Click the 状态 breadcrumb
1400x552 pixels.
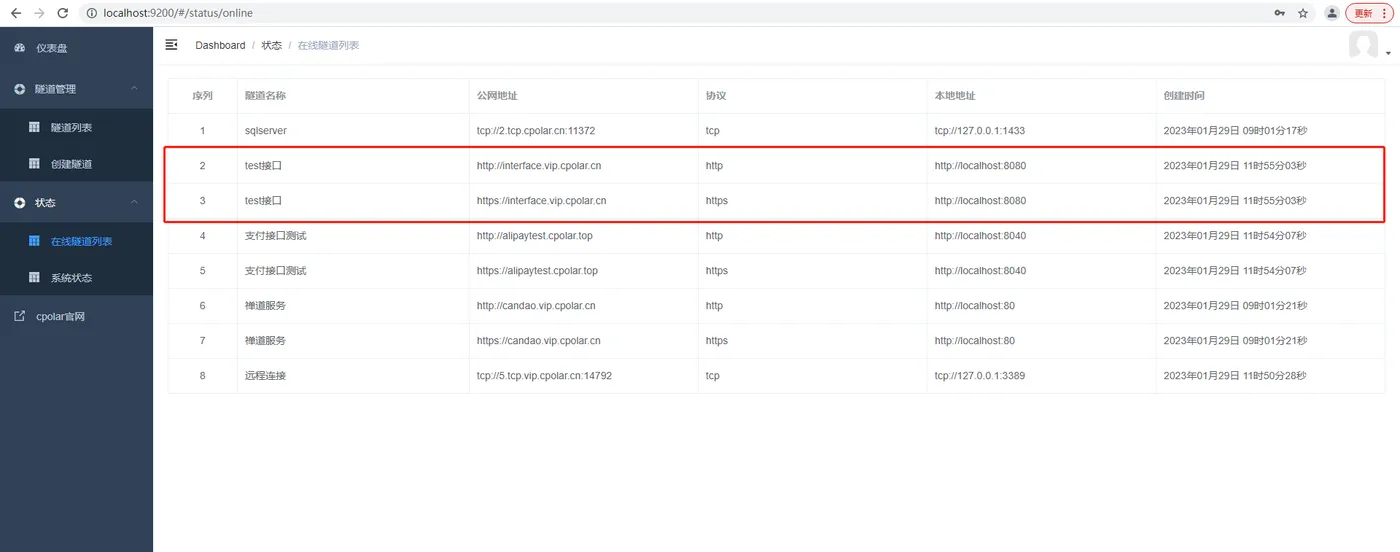(272, 45)
